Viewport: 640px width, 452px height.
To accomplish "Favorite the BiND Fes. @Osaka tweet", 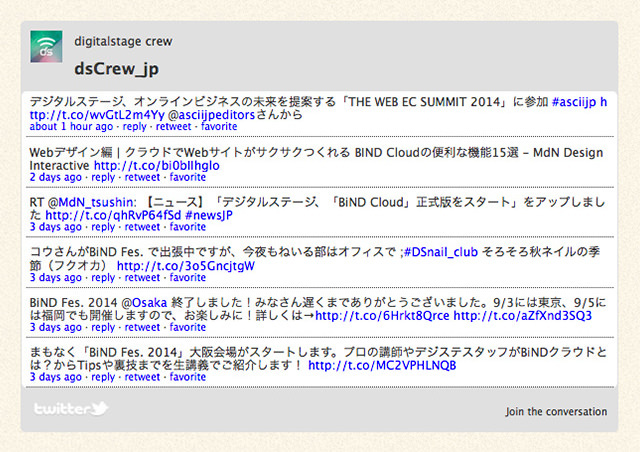I will point(187,327).
